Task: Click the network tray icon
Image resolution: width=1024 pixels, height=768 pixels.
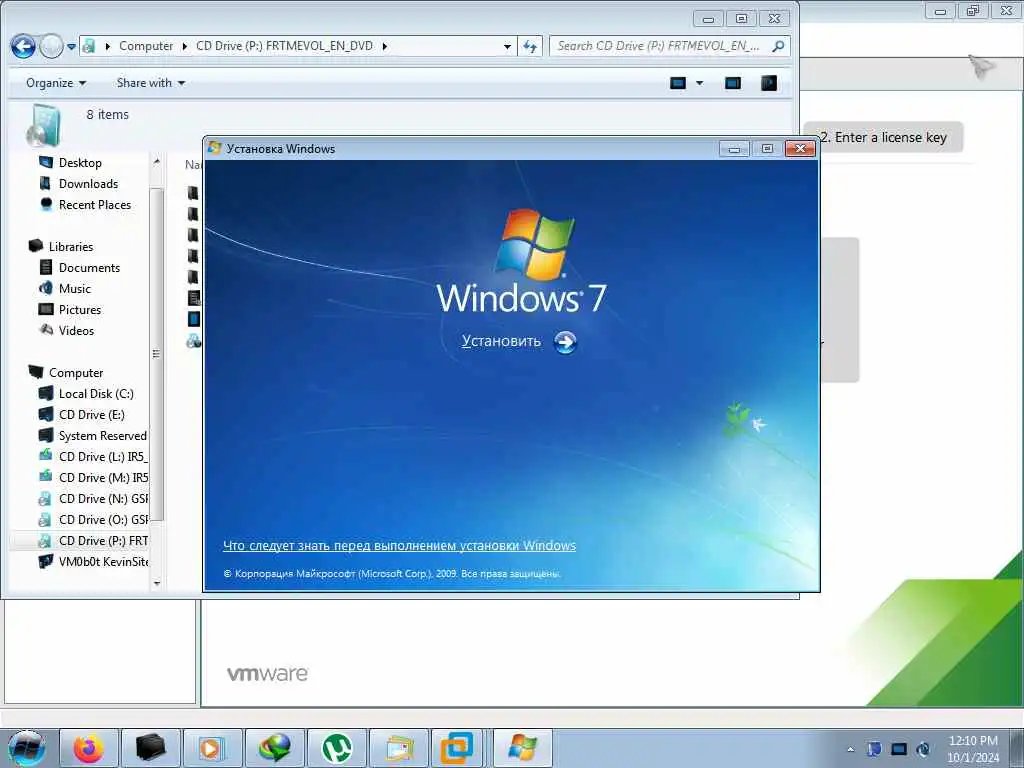Action: click(x=899, y=749)
